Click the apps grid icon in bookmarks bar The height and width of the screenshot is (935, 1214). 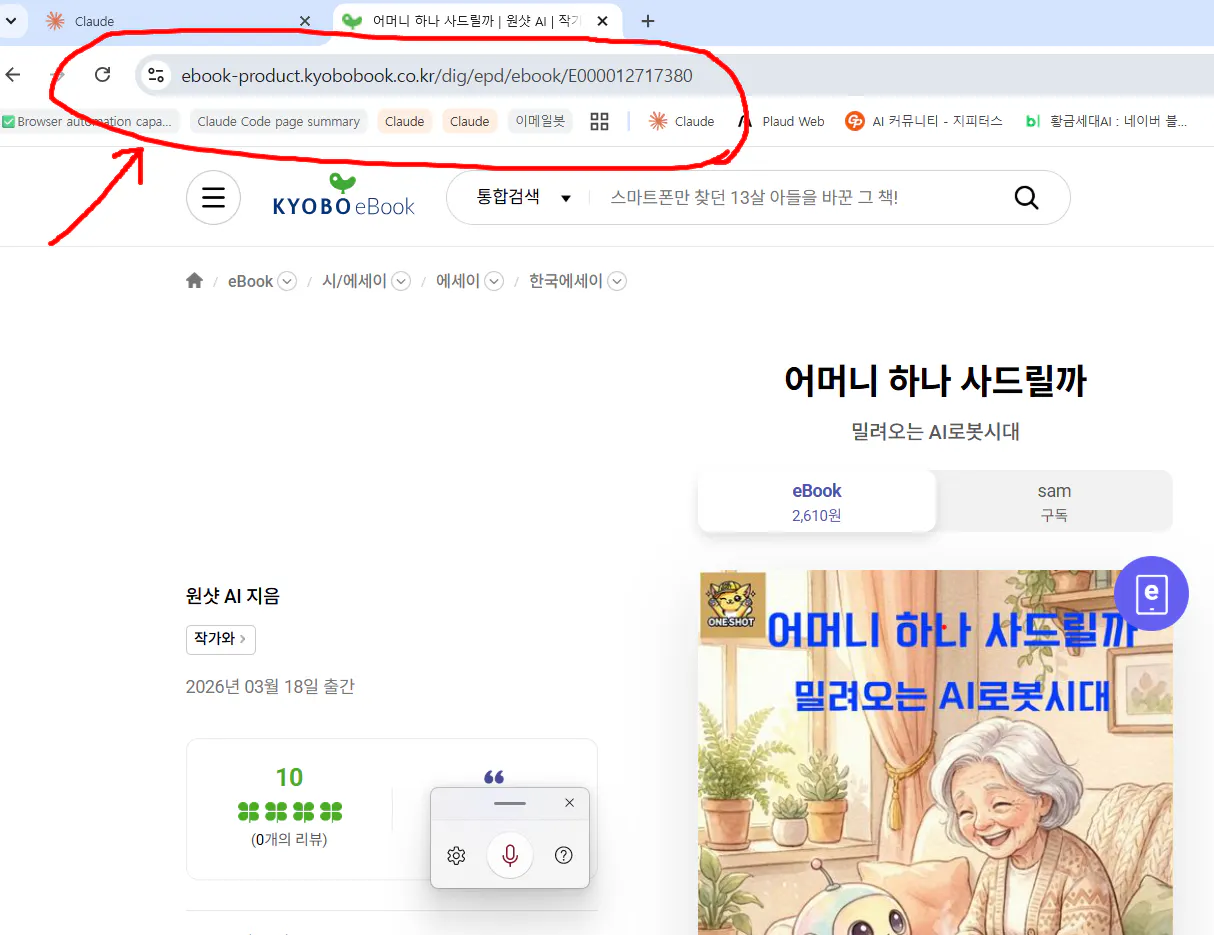point(599,122)
